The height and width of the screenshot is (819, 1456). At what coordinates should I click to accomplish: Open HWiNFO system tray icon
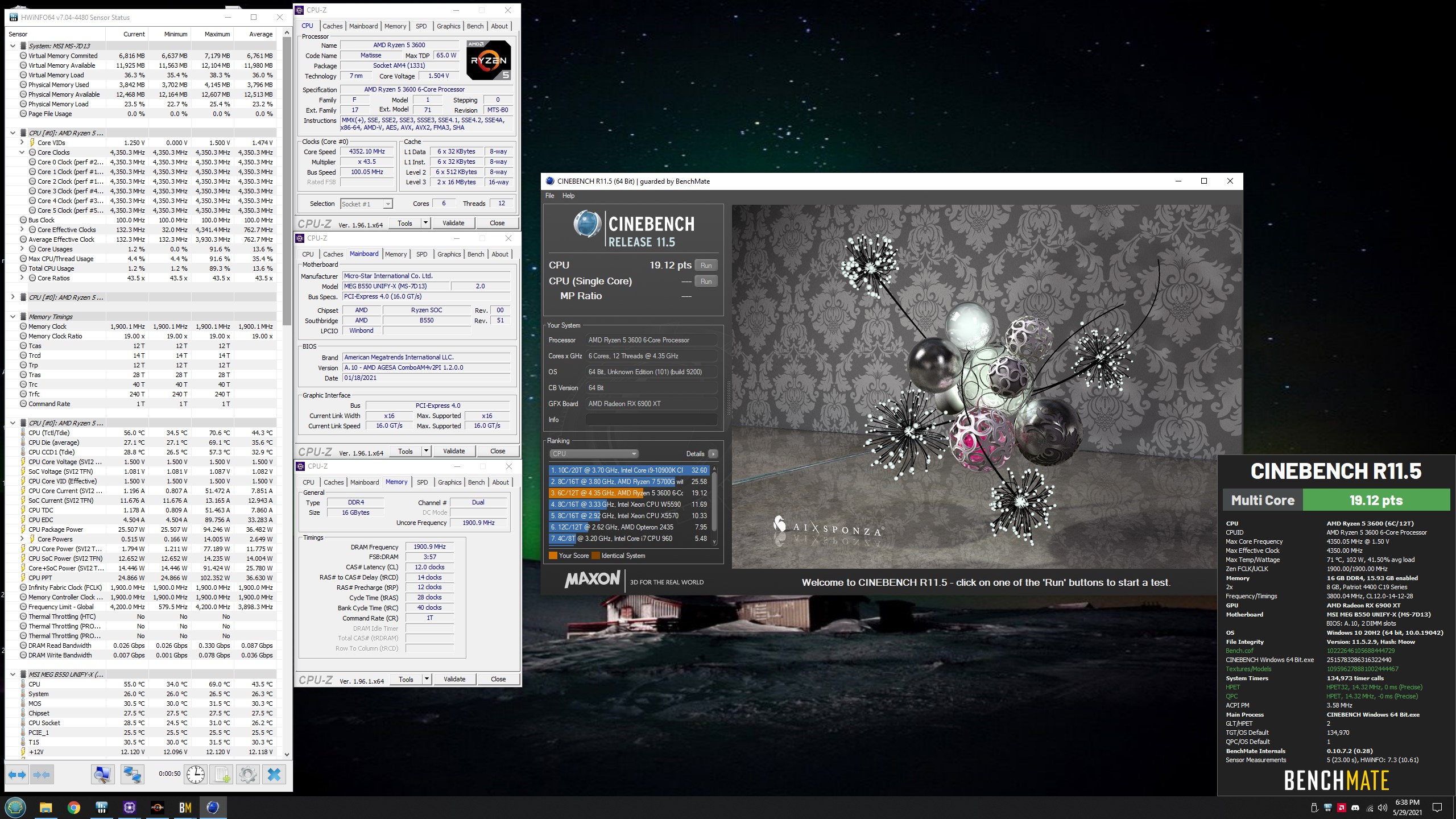1328,808
